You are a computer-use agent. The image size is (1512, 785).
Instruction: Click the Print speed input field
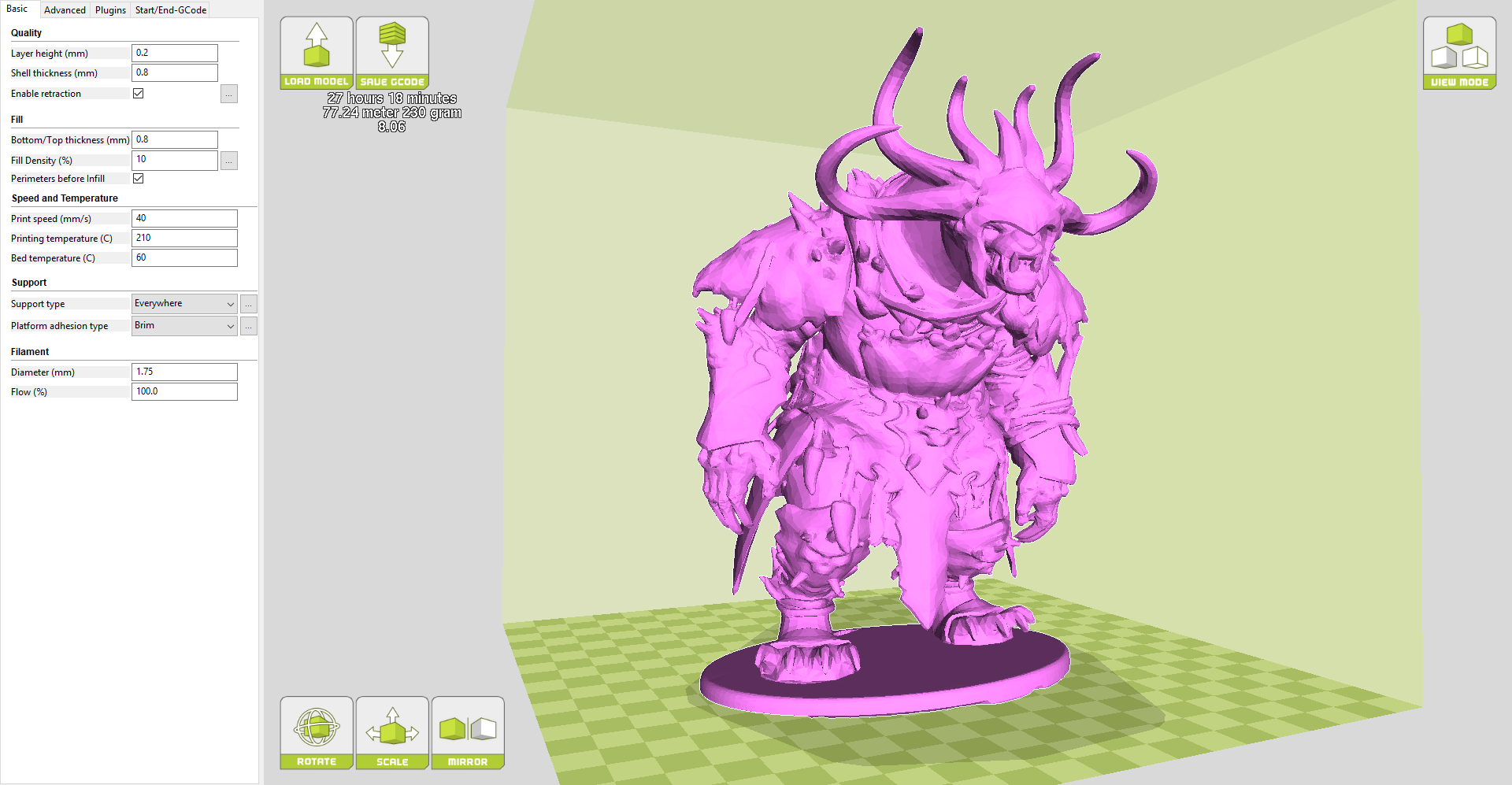coord(184,218)
